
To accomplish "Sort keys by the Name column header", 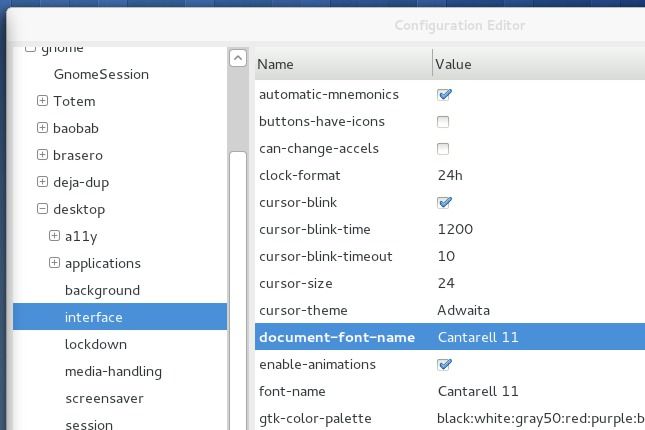I will pyautogui.click(x=342, y=64).
